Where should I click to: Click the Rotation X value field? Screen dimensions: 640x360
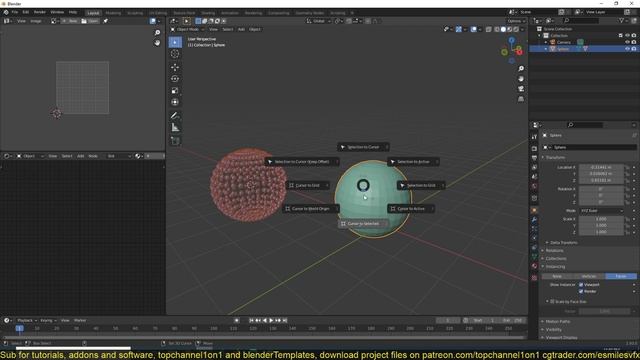pos(601,189)
